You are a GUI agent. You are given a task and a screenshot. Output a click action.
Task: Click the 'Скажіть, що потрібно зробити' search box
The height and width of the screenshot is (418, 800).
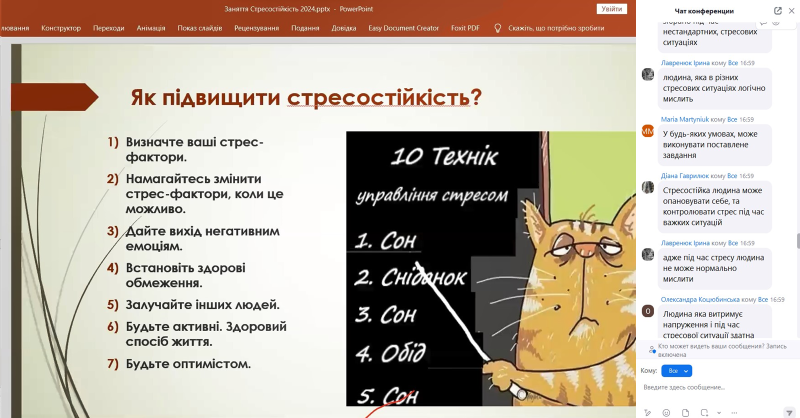pyautogui.click(x=556, y=28)
